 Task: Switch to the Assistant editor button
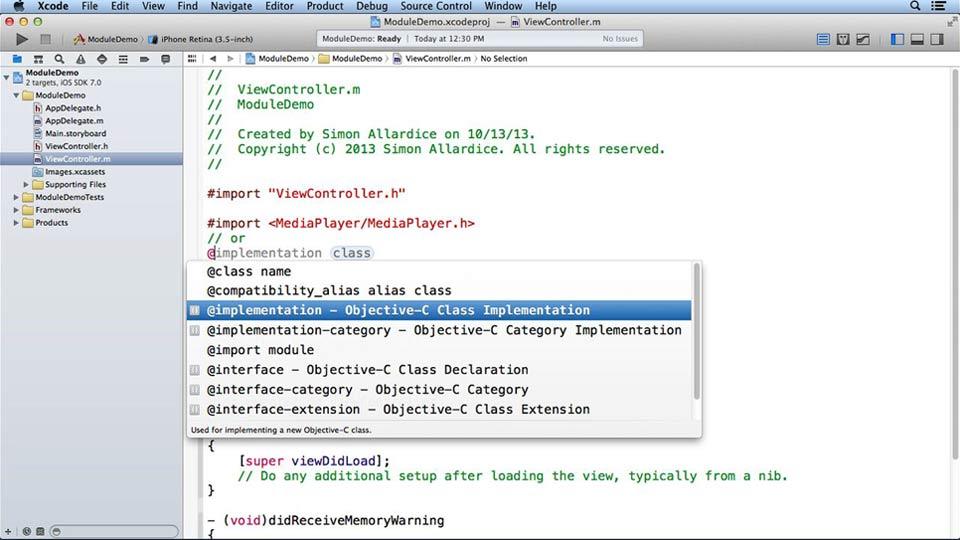click(843, 39)
